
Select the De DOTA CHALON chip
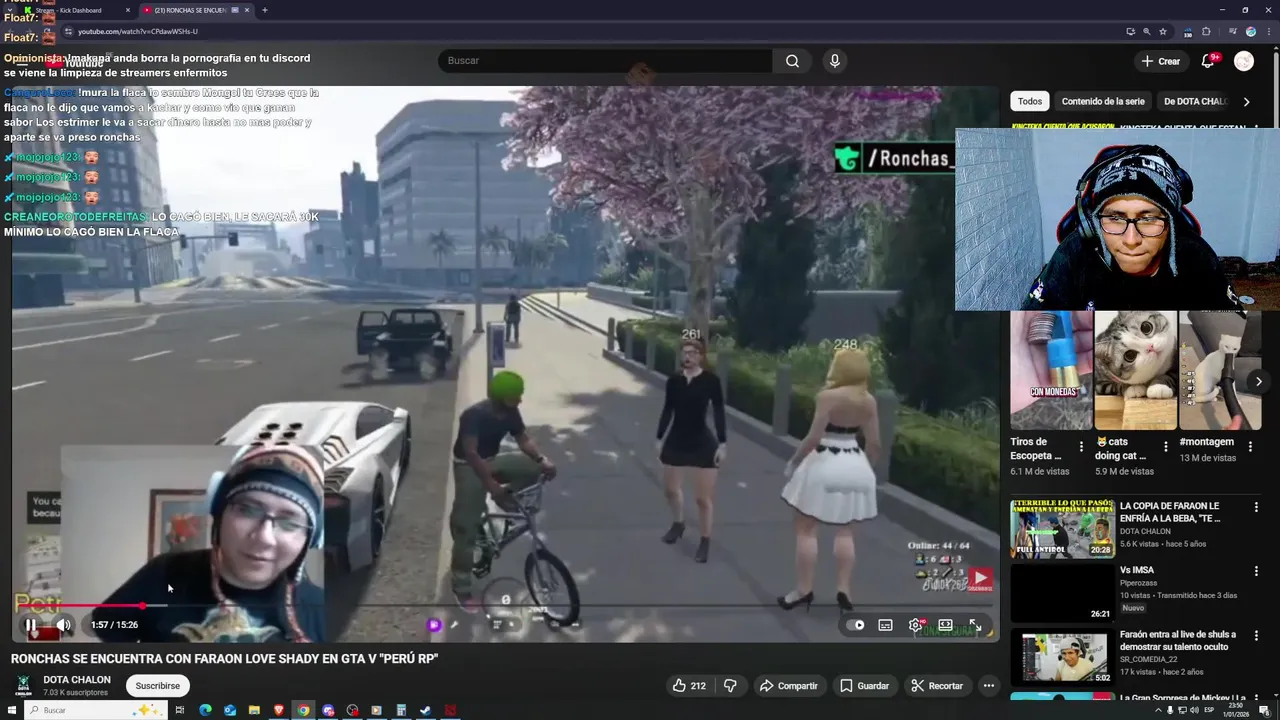tap(1195, 101)
